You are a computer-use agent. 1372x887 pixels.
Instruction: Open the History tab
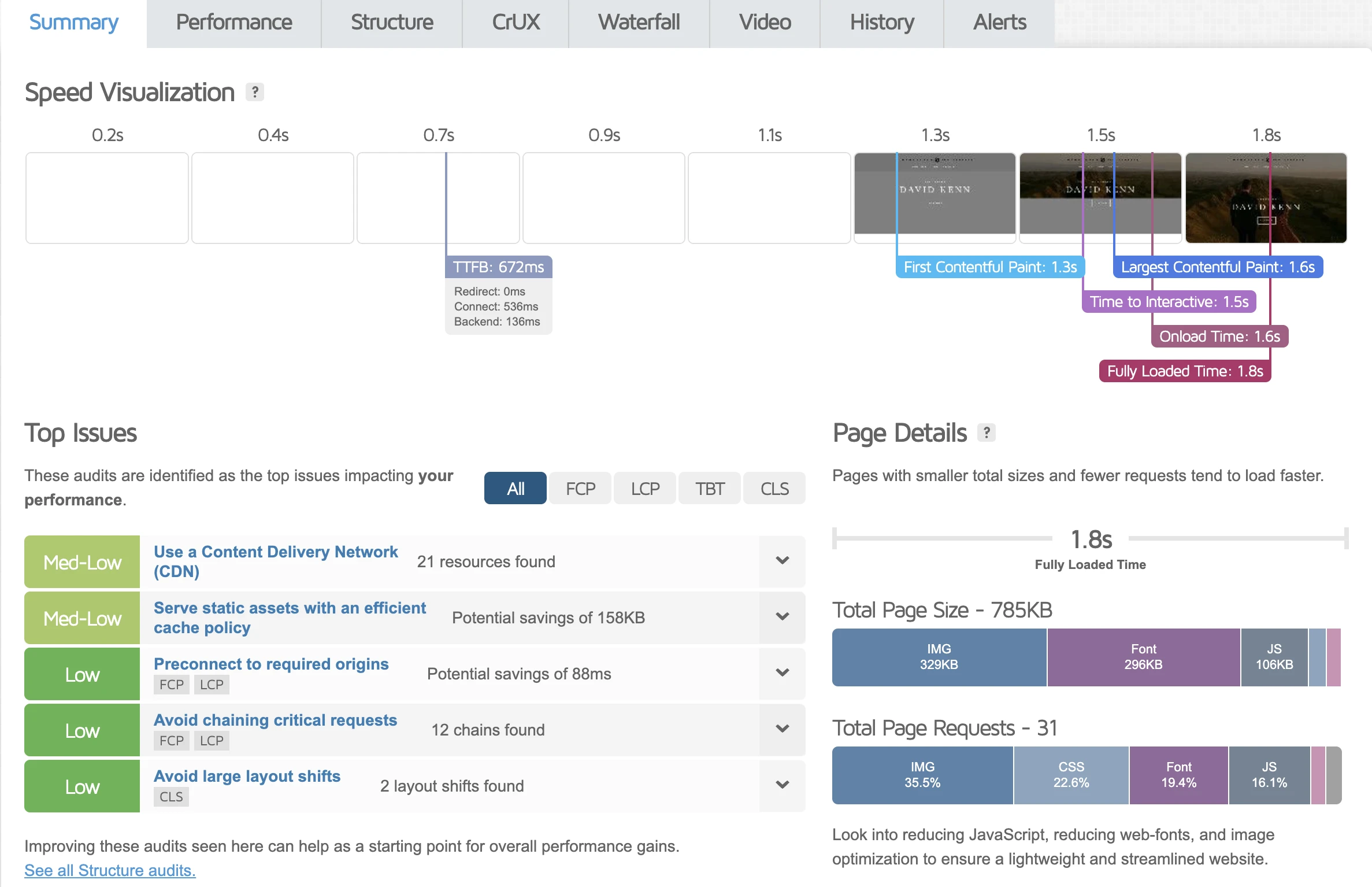881,23
